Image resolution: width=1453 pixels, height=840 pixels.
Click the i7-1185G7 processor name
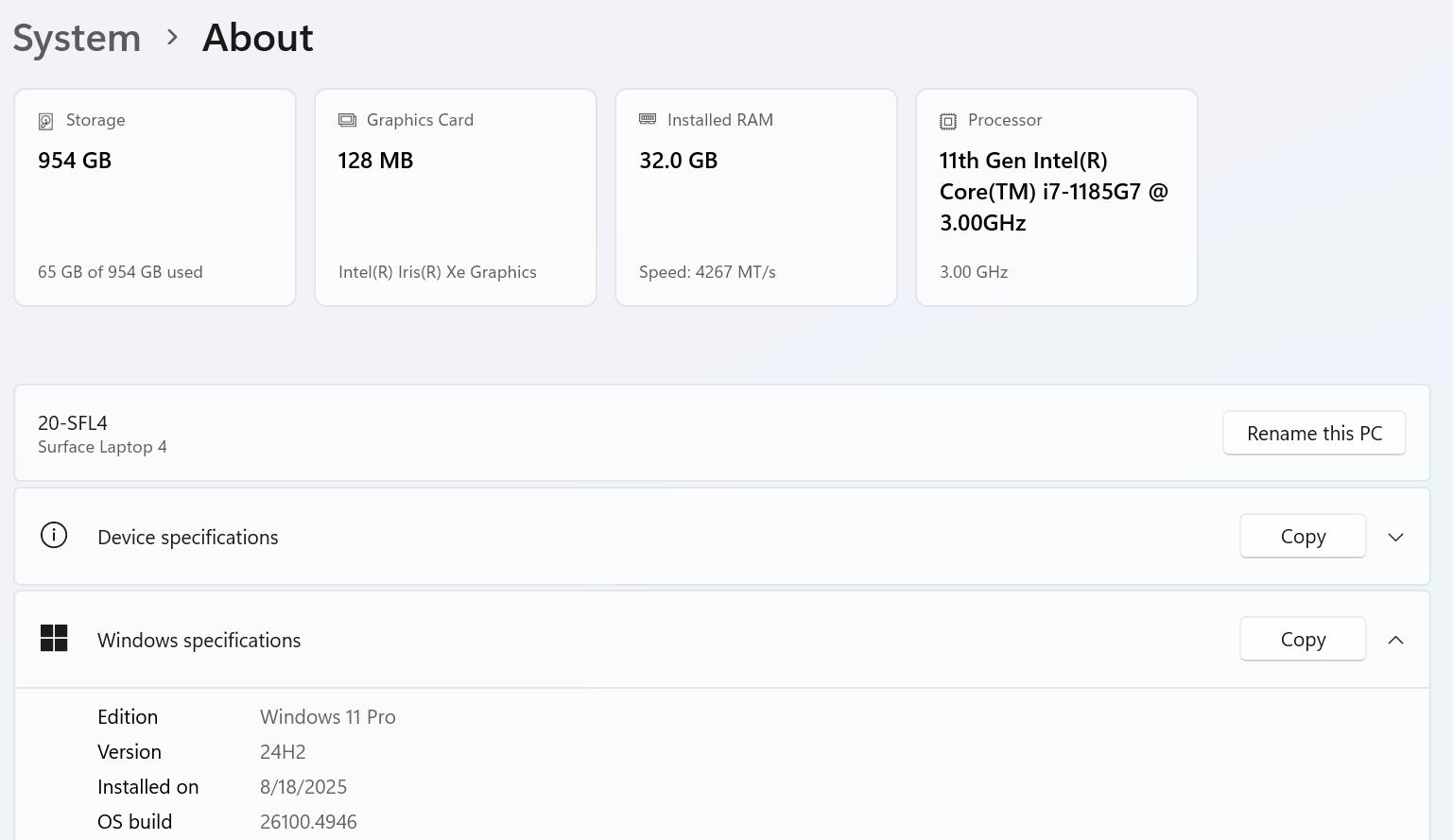1054,192
